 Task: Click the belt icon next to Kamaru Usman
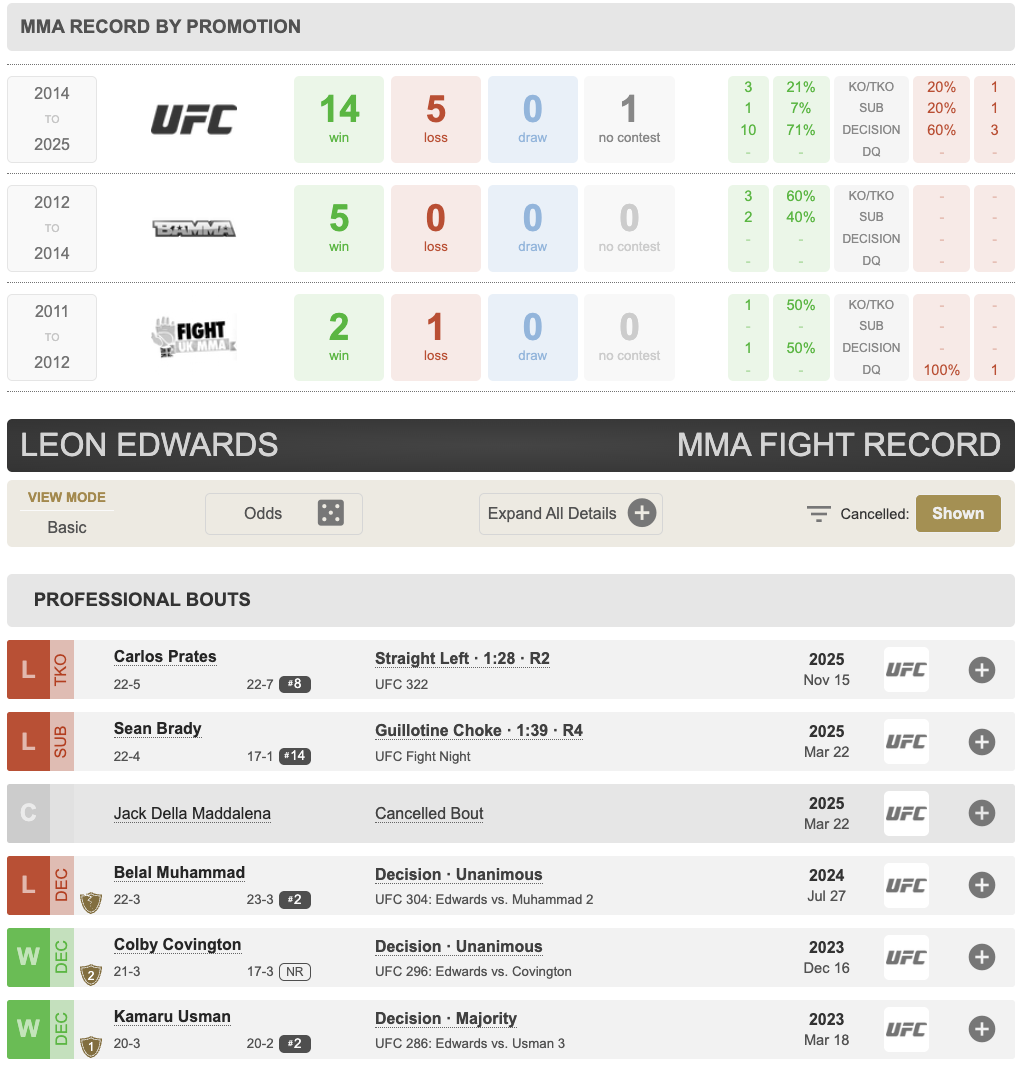tap(91, 1046)
